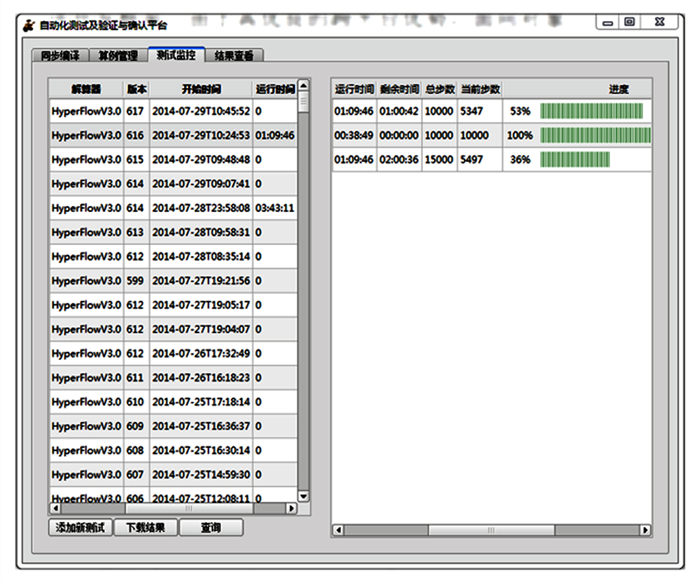Click the 进度 column header

tap(619, 89)
